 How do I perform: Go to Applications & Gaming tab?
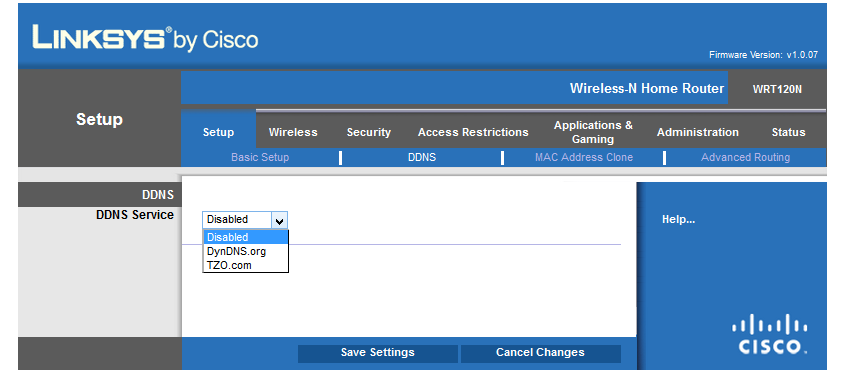[x=593, y=132]
